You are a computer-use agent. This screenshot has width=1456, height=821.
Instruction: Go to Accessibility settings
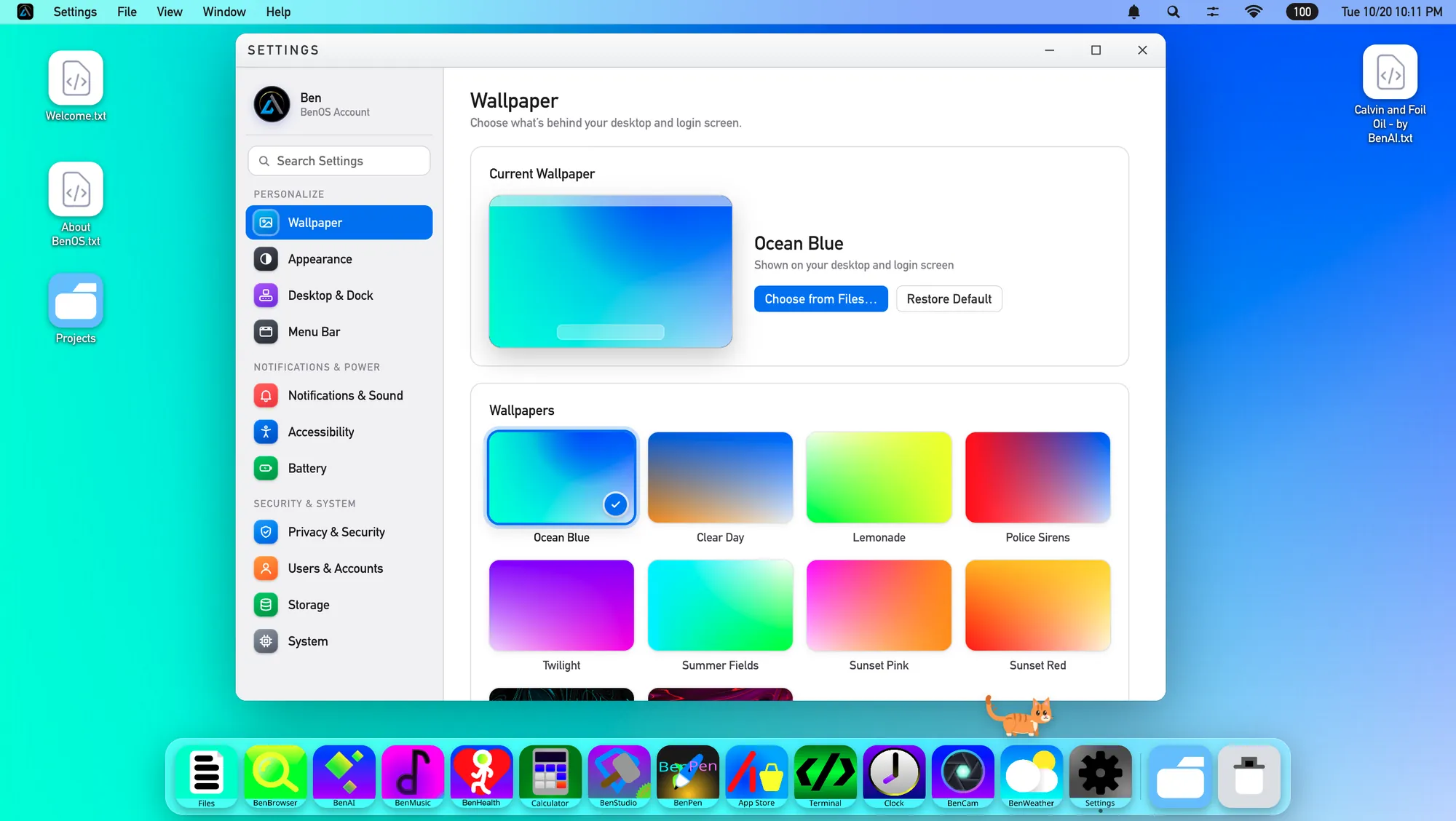[x=339, y=432]
